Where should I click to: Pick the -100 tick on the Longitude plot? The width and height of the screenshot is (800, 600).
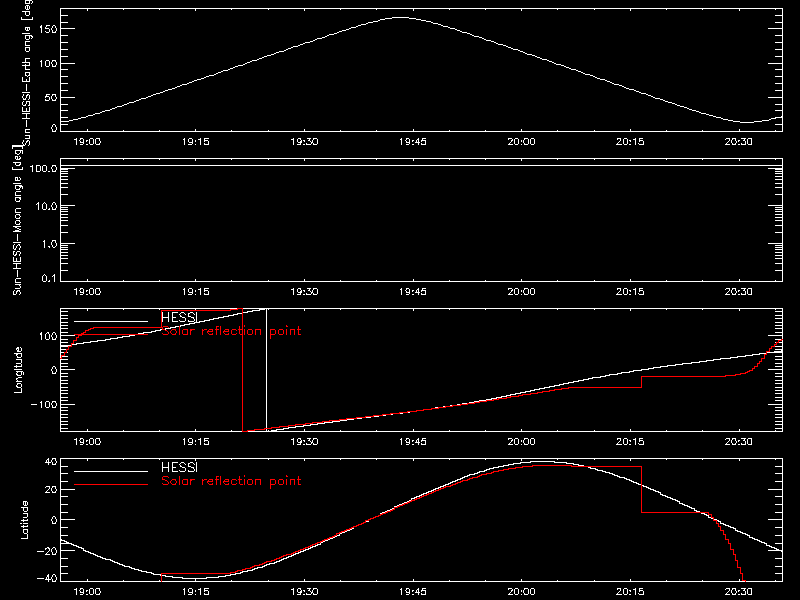coord(44,404)
